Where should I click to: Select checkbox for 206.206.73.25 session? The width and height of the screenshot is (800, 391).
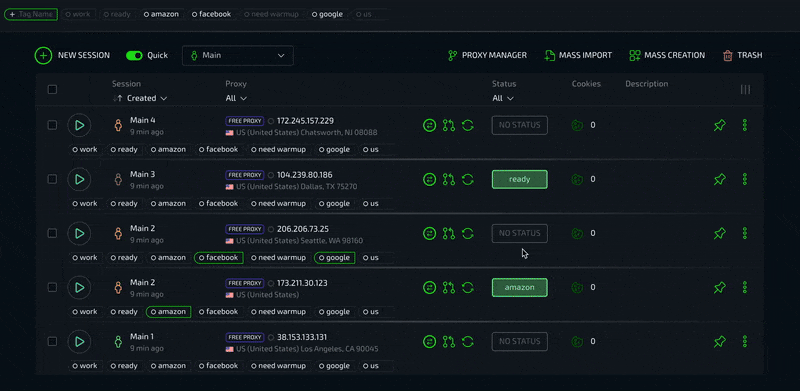(x=52, y=233)
